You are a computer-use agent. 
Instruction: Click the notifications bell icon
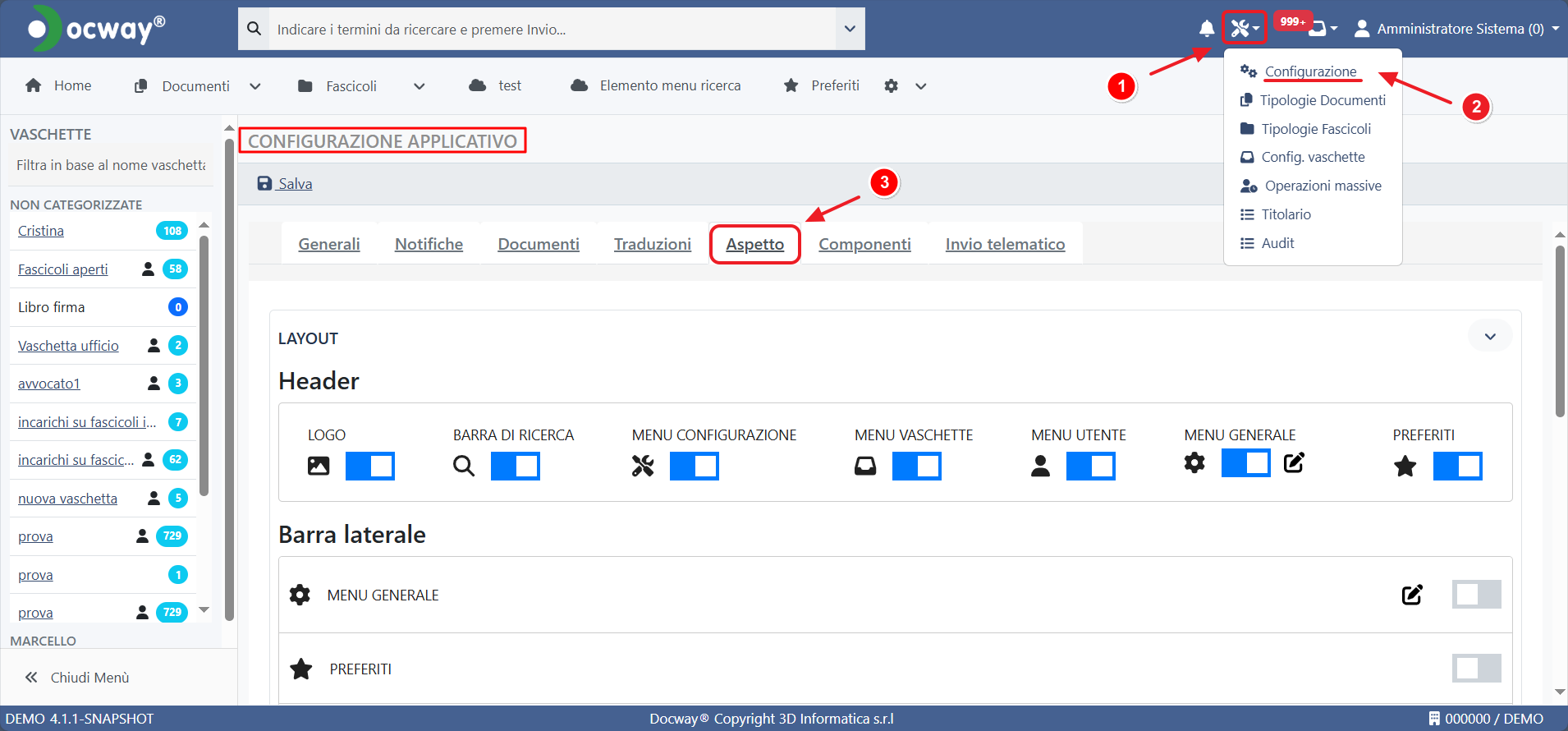(1206, 29)
